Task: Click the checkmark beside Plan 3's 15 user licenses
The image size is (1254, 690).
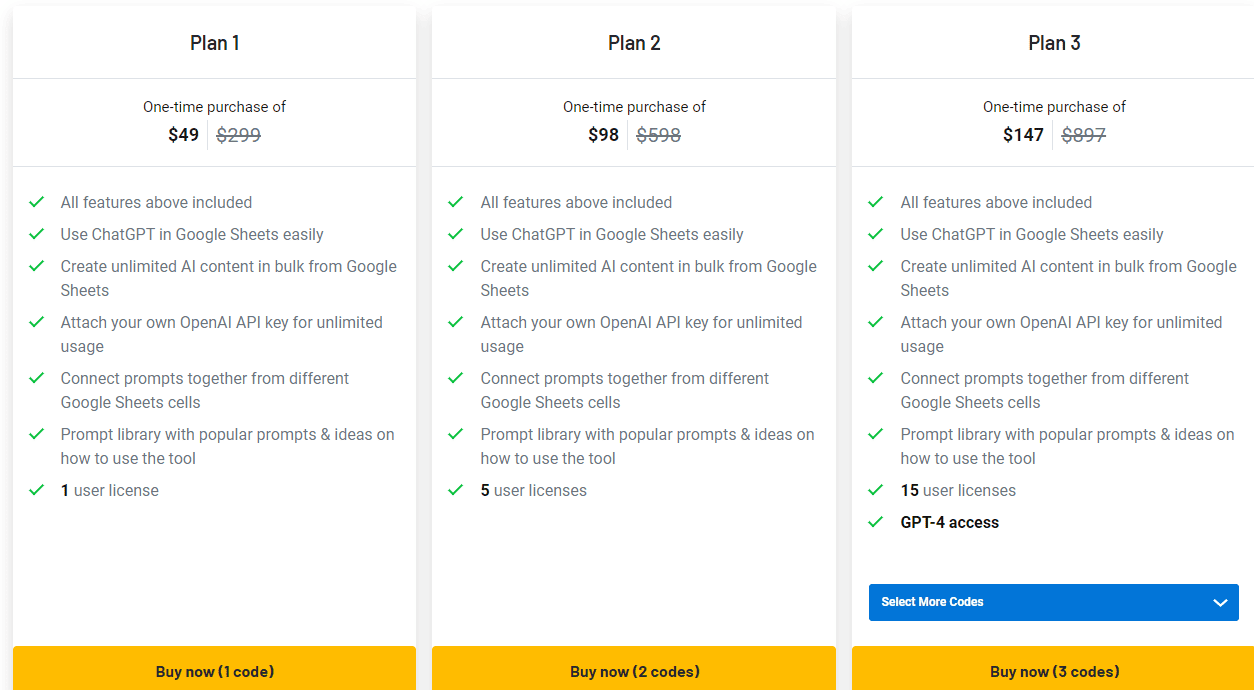Action: 877,490
